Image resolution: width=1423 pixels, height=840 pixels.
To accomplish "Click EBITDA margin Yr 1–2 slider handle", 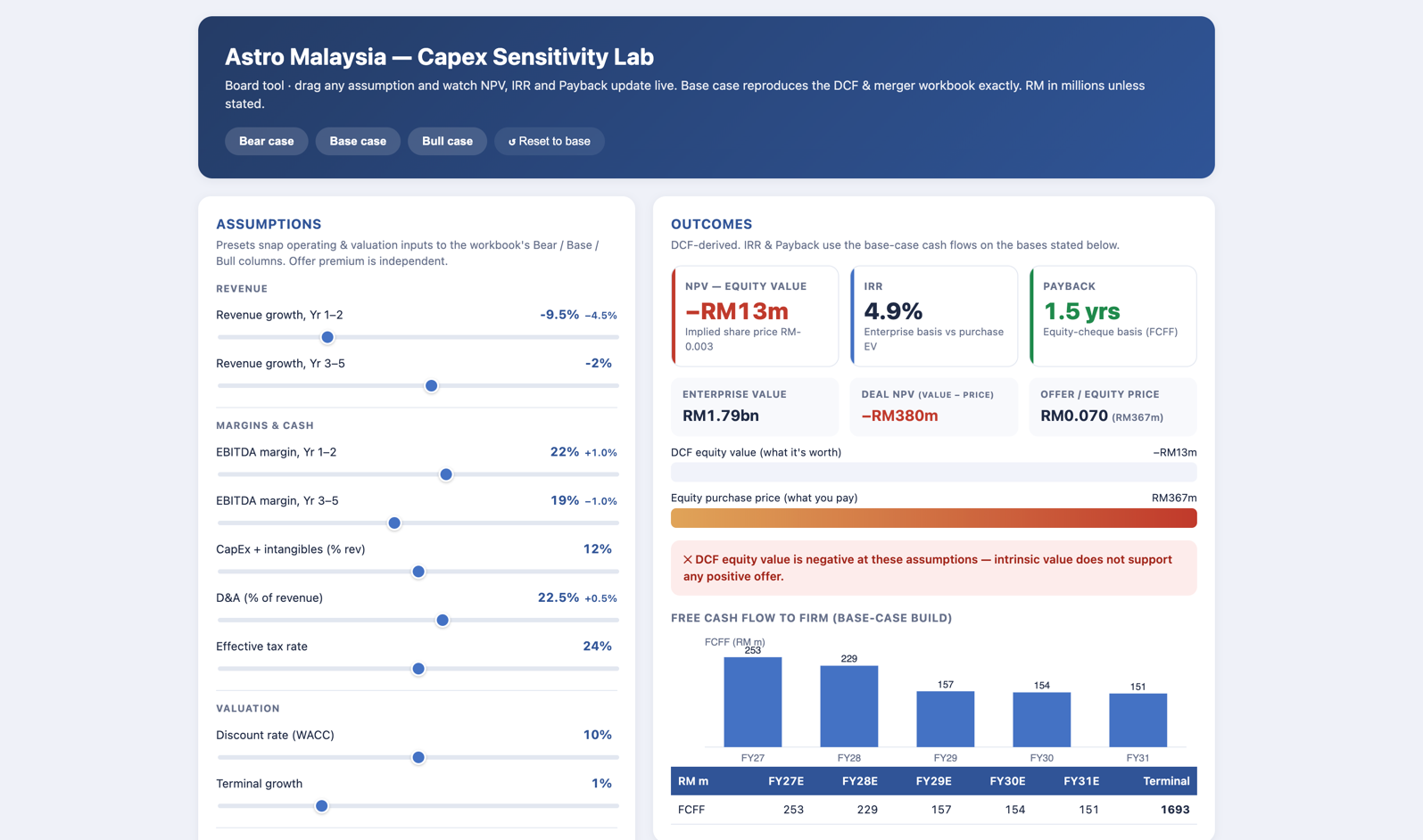I will coord(446,474).
